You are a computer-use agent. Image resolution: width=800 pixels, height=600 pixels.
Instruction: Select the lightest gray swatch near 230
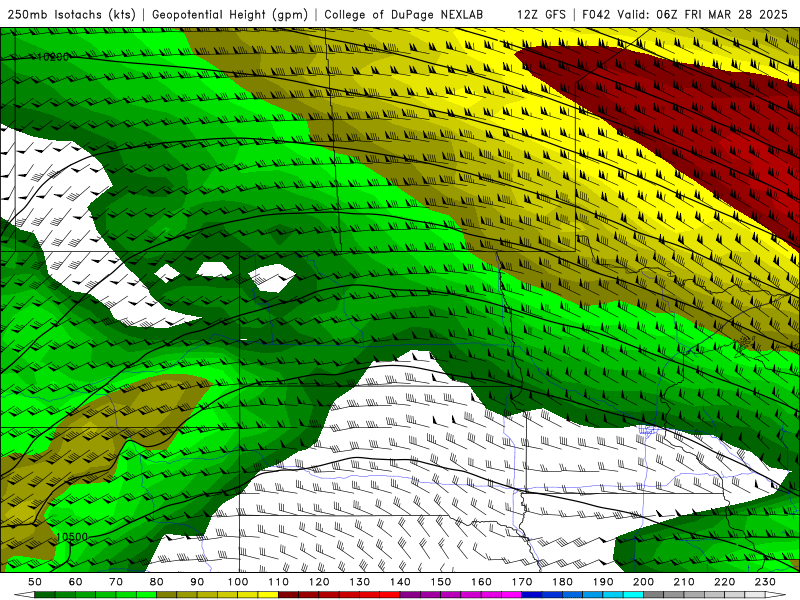755,595
